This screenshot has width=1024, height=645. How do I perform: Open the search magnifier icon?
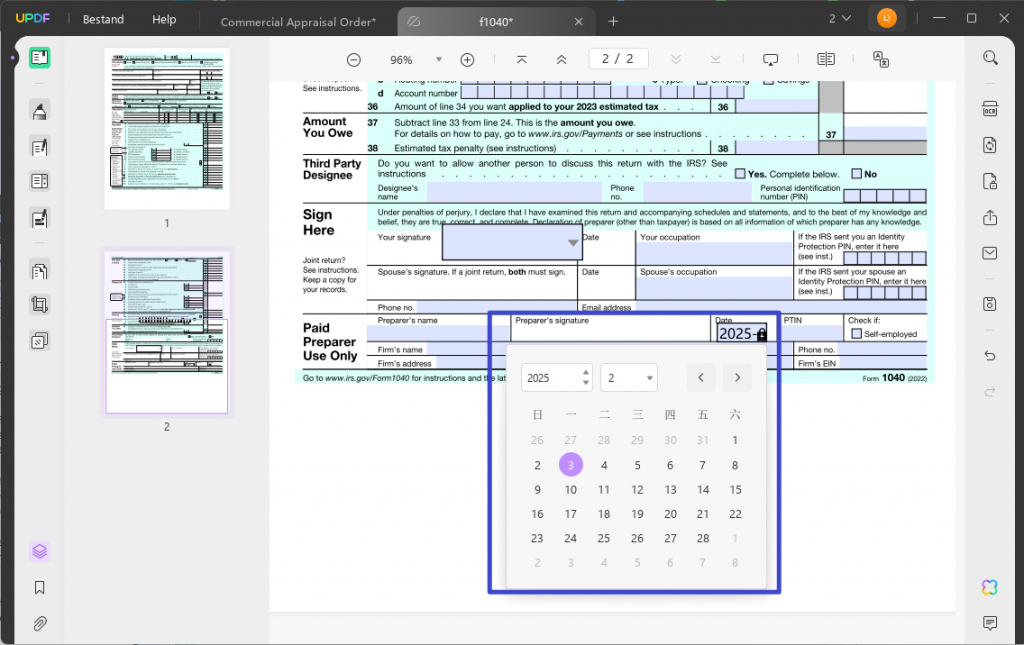[x=990, y=58]
